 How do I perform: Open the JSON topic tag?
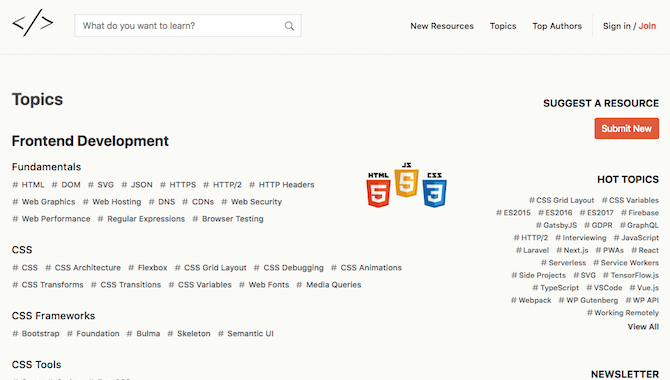coord(137,185)
